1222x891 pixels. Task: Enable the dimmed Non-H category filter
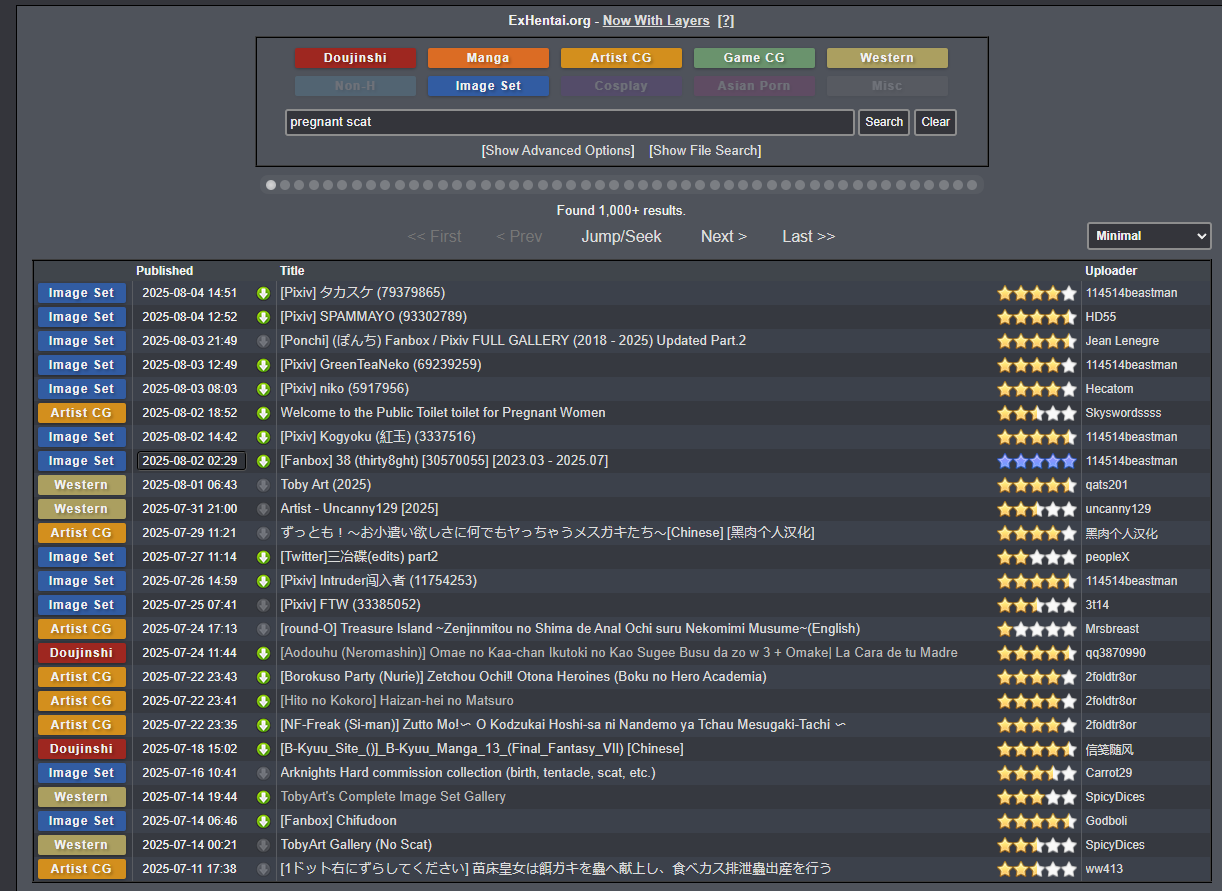[x=355, y=86]
